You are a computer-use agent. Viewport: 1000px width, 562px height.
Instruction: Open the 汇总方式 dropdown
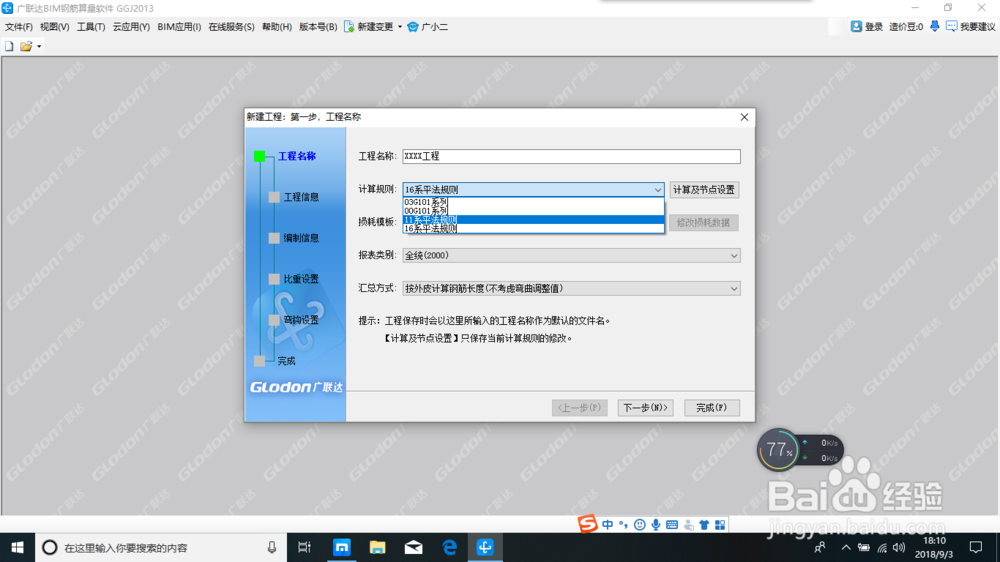click(571, 288)
